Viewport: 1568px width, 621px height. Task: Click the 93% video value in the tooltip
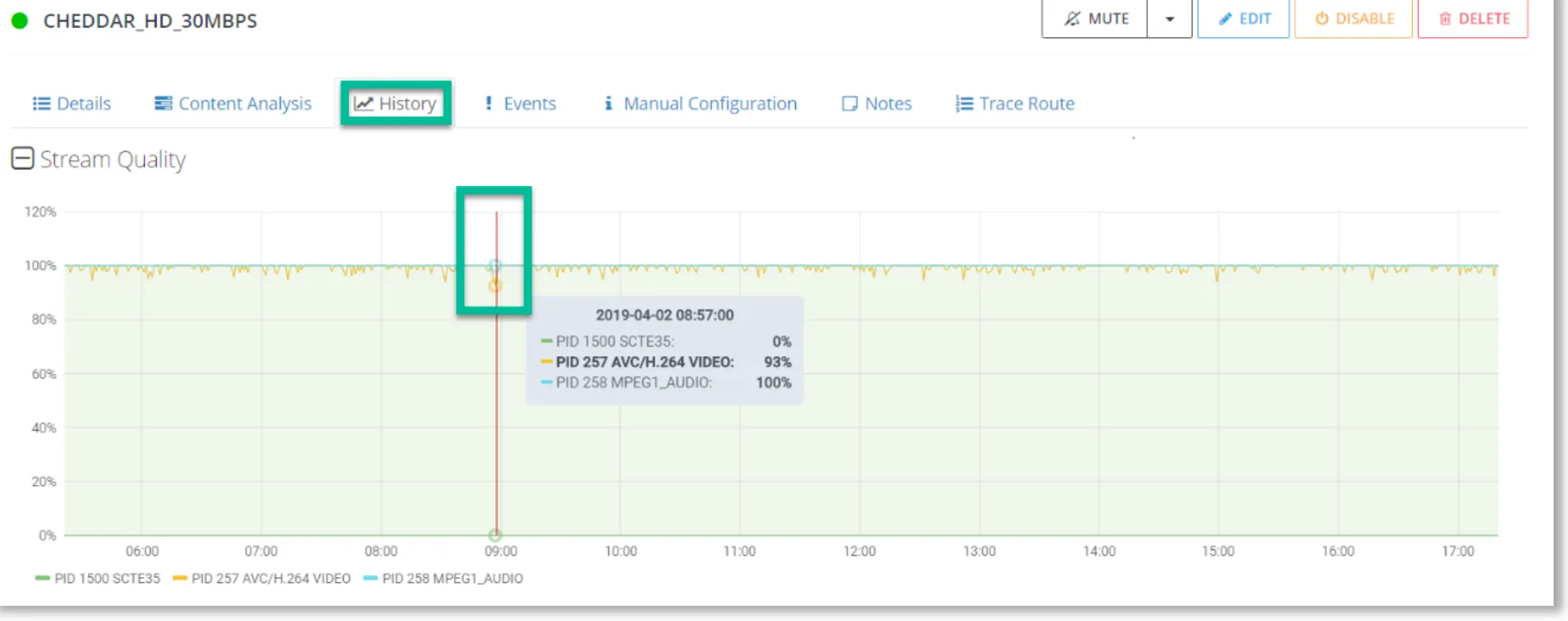778,362
